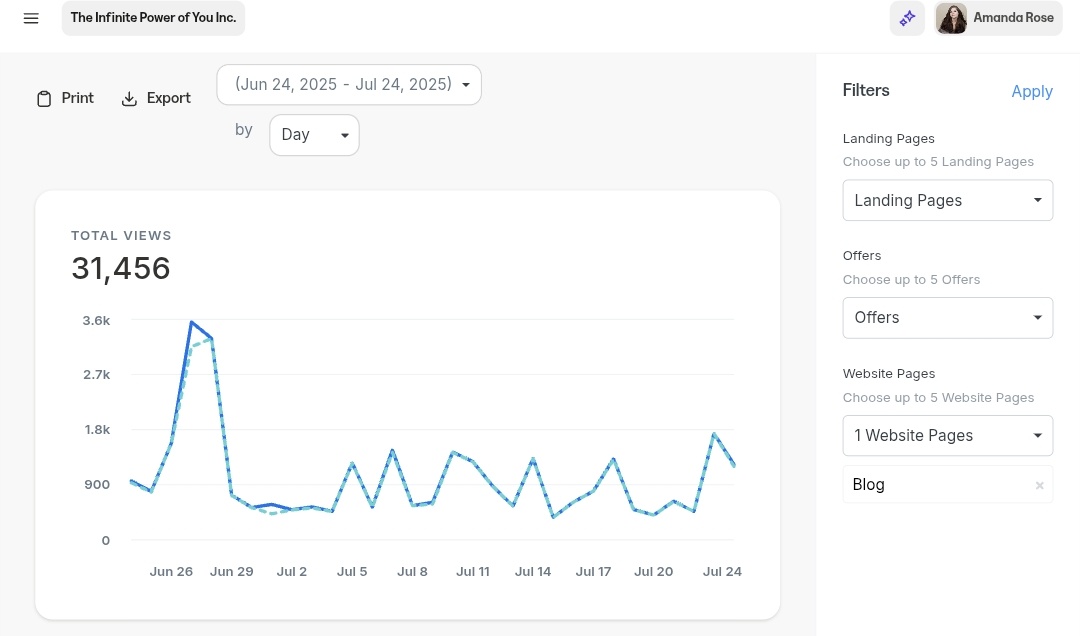Apply the selected filters
Image resolution: width=1080 pixels, height=636 pixels.
1032,91
